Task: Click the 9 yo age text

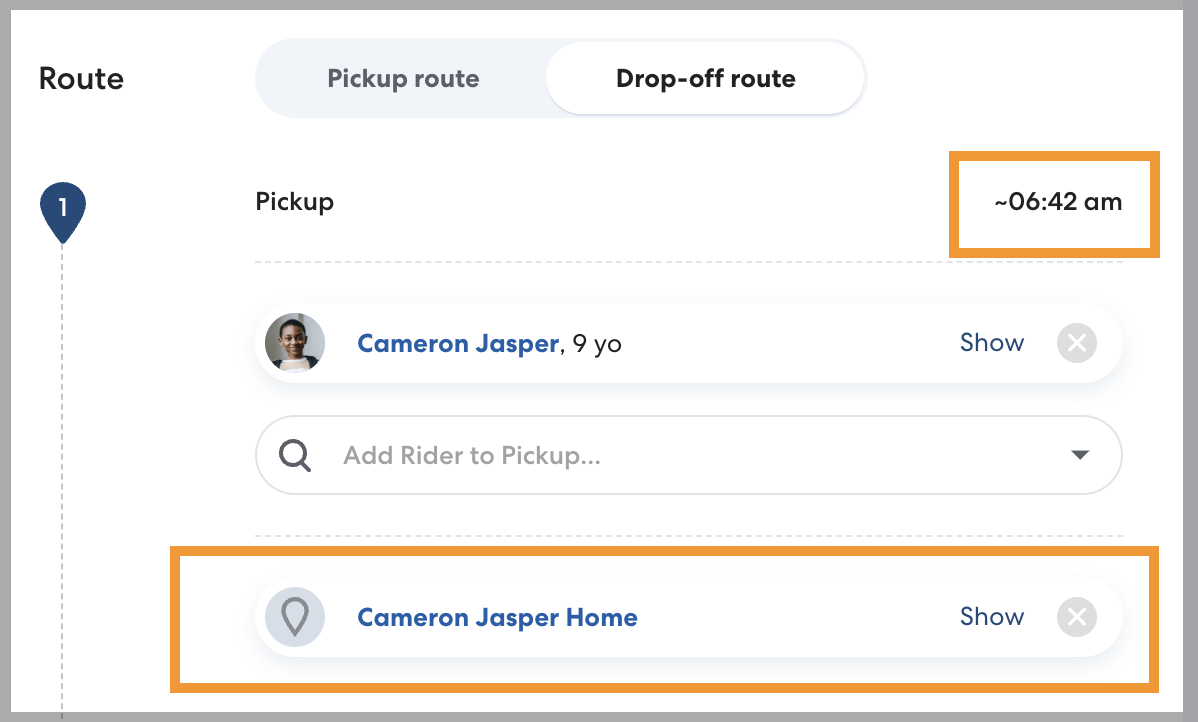Action: [x=596, y=344]
